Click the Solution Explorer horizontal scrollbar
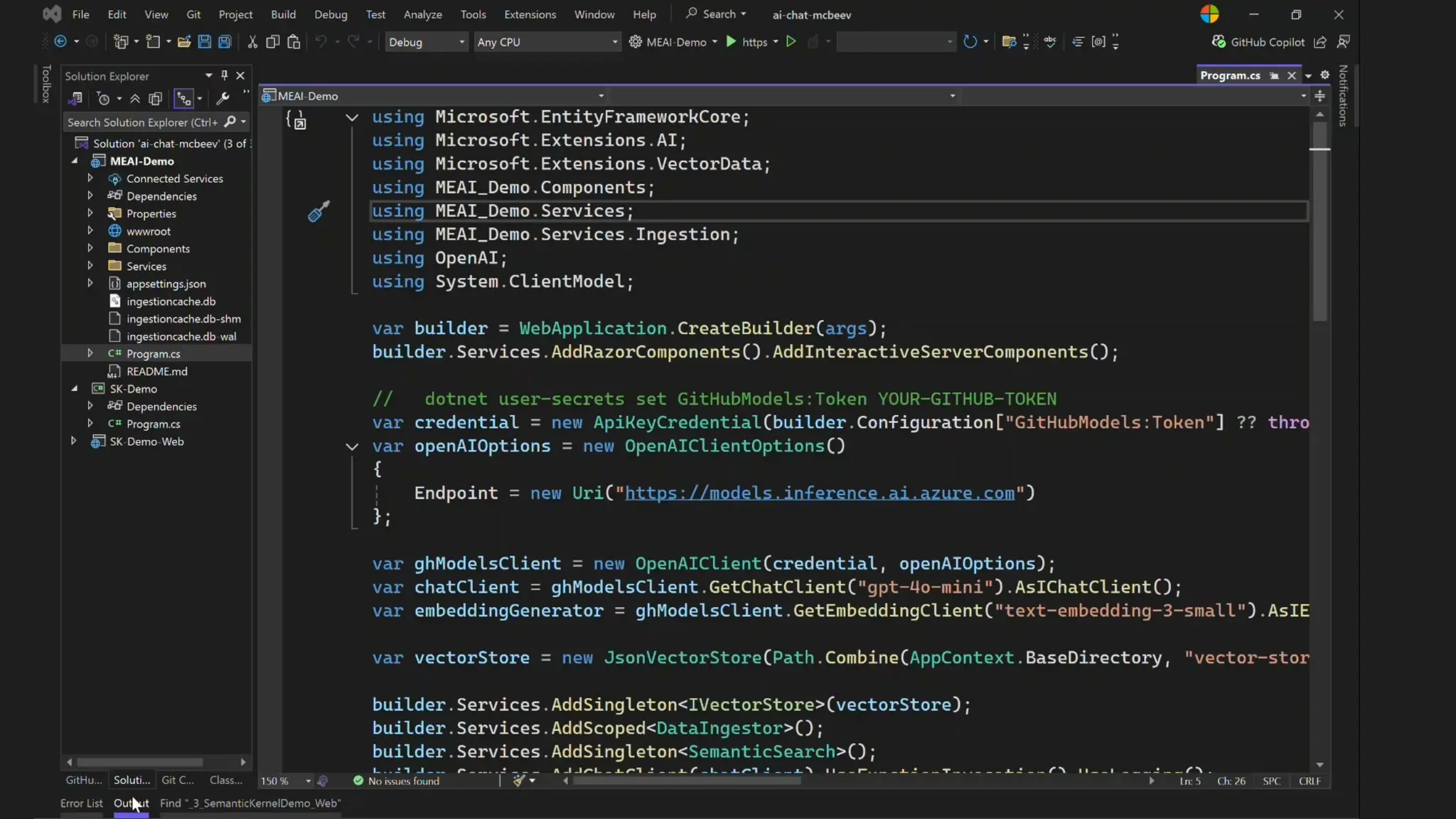This screenshot has width=1456, height=819. pyautogui.click(x=139, y=761)
